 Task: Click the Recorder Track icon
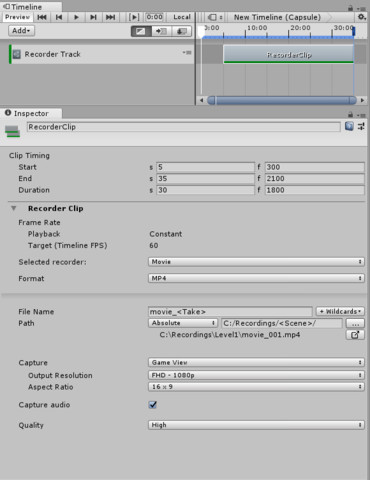coord(17,54)
